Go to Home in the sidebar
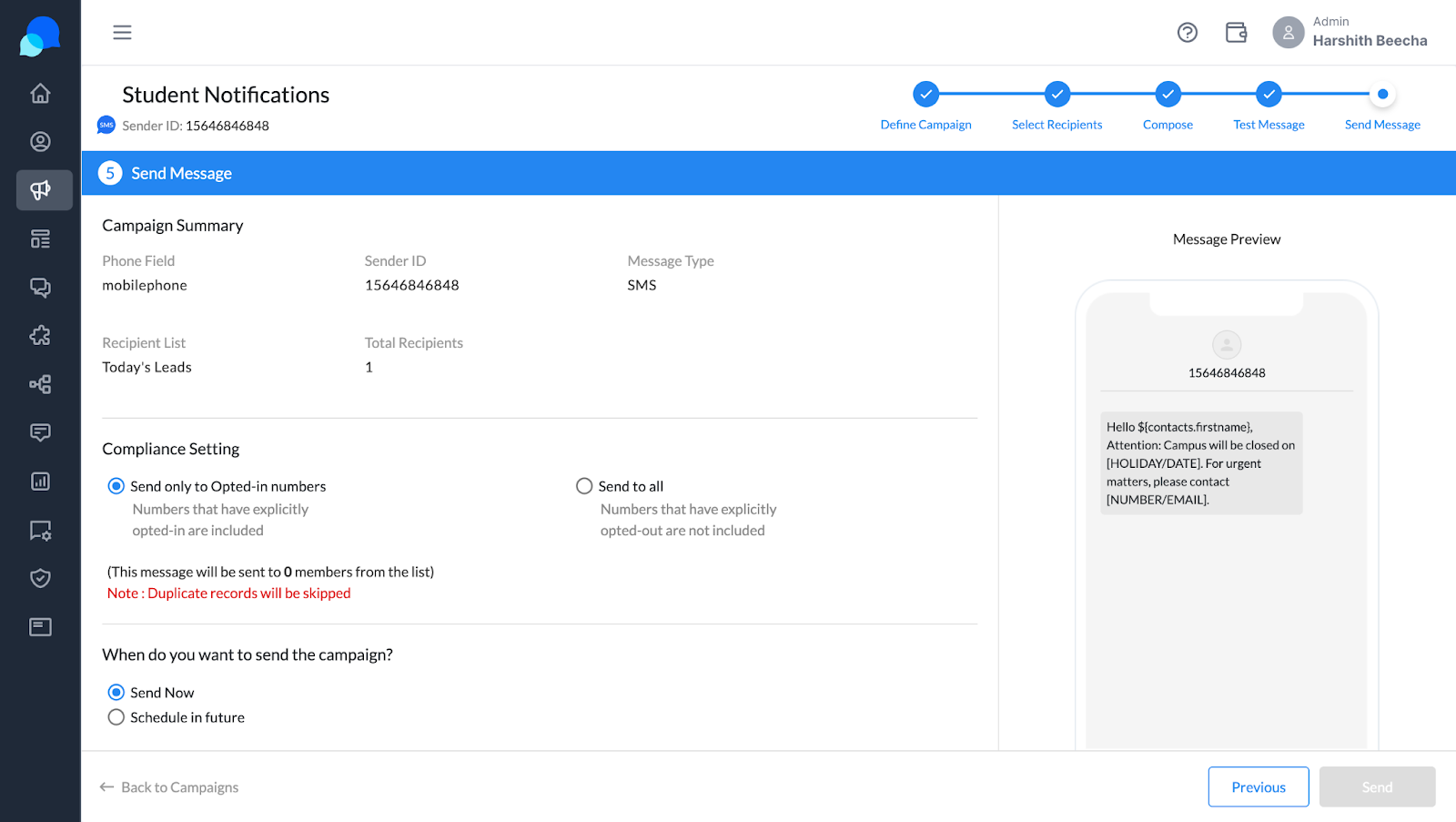 click(x=40, y=93)
